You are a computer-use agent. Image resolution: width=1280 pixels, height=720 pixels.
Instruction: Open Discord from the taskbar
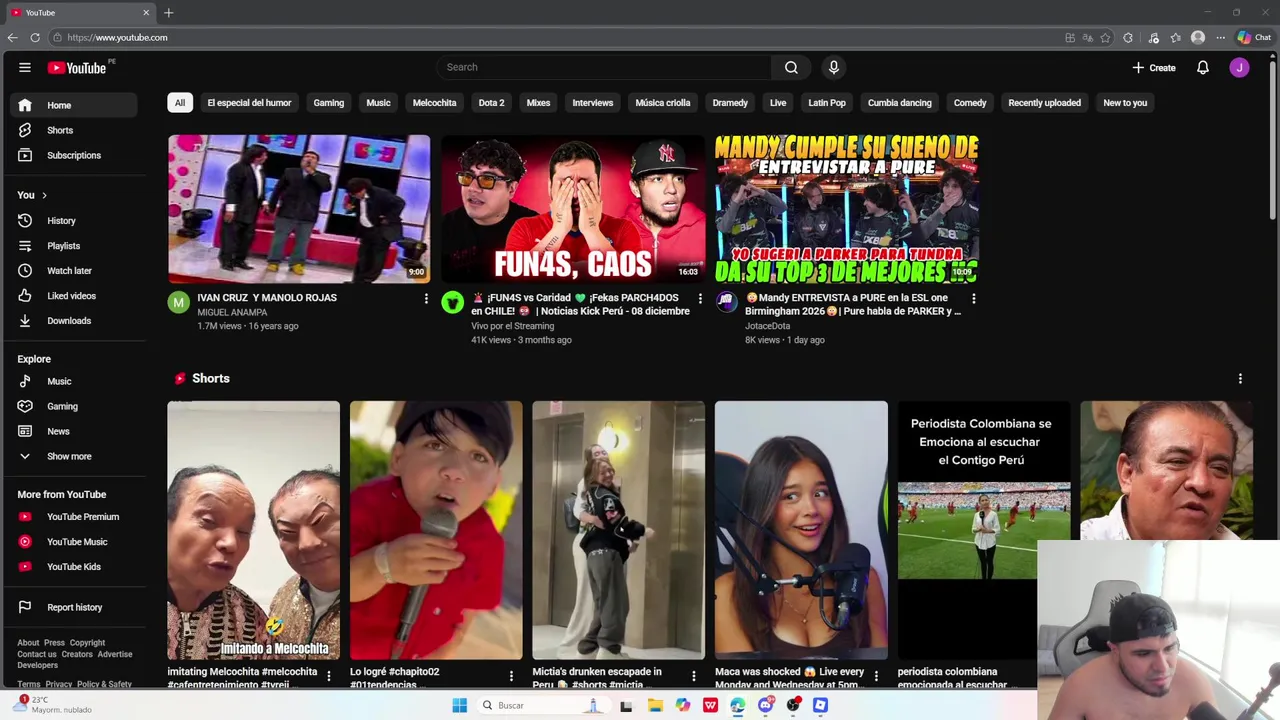[x=765, y=705]
